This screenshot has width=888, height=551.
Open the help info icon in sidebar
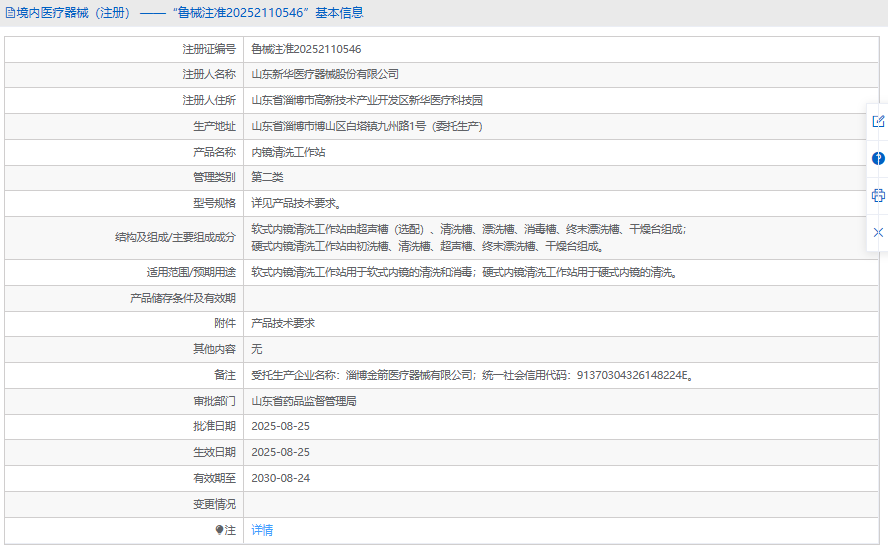878,158
